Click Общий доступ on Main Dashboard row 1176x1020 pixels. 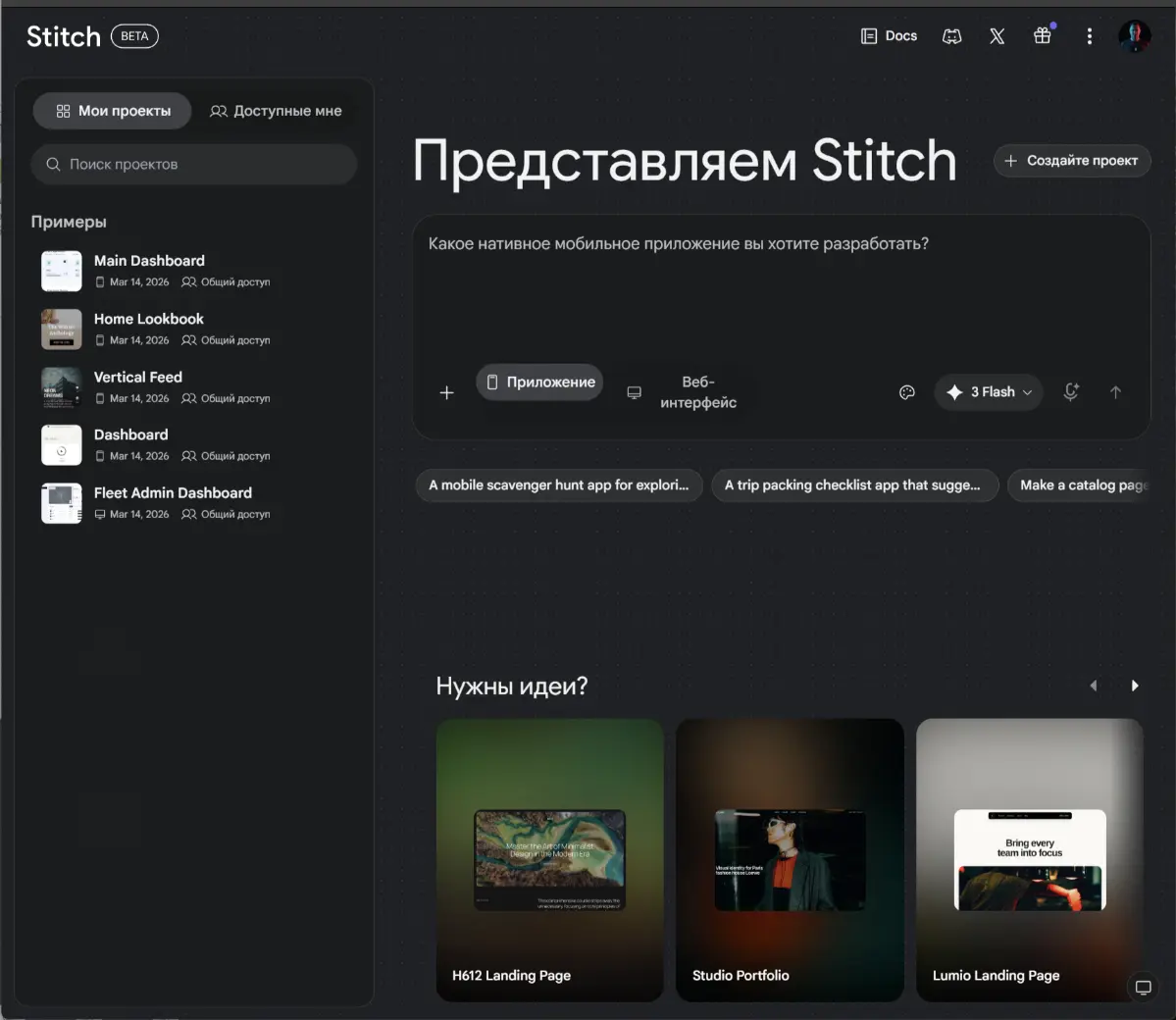pos(226,282)
